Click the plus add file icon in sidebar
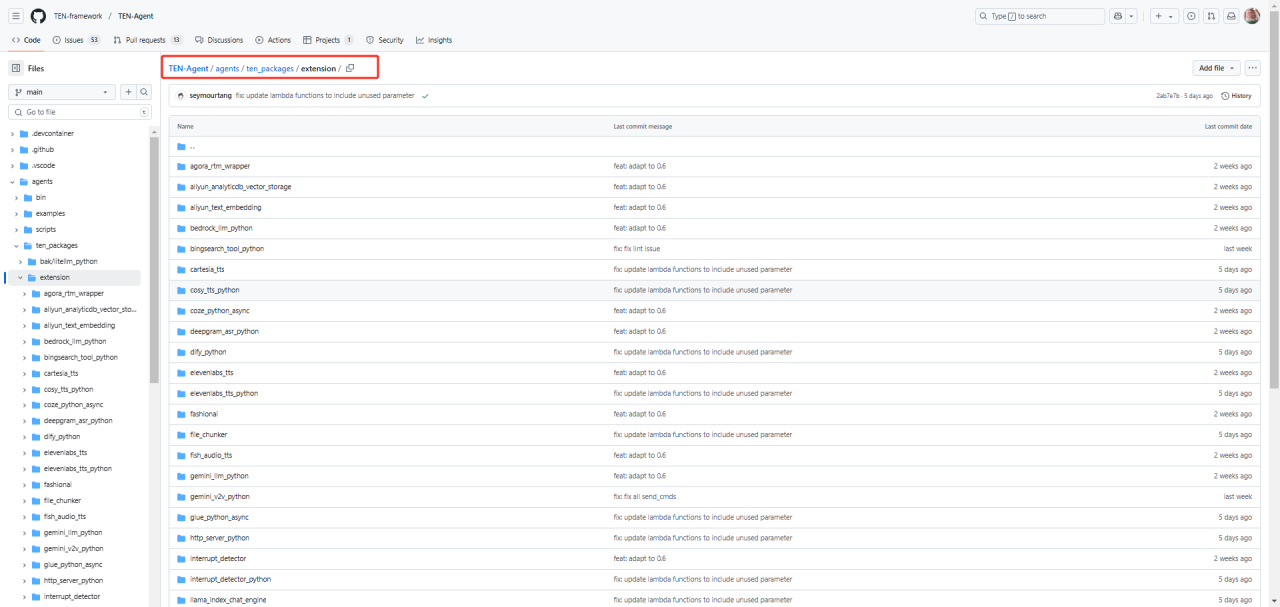The height and width of the screenshot is (607, 1280). pos(128,92)
